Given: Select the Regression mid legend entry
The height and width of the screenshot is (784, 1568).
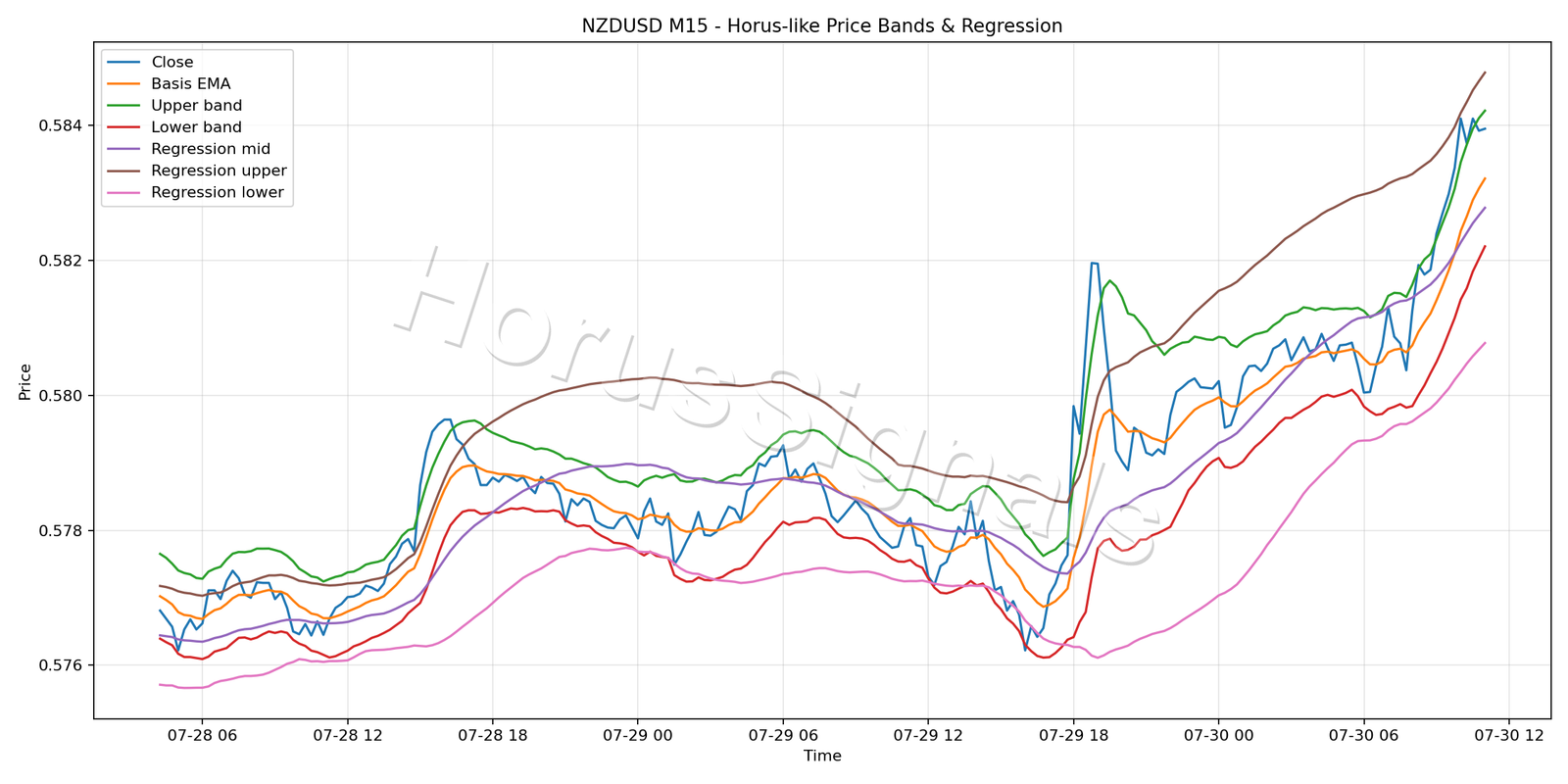Looking at the screenshot, I should pyautogui.click(x=188, y=149).
